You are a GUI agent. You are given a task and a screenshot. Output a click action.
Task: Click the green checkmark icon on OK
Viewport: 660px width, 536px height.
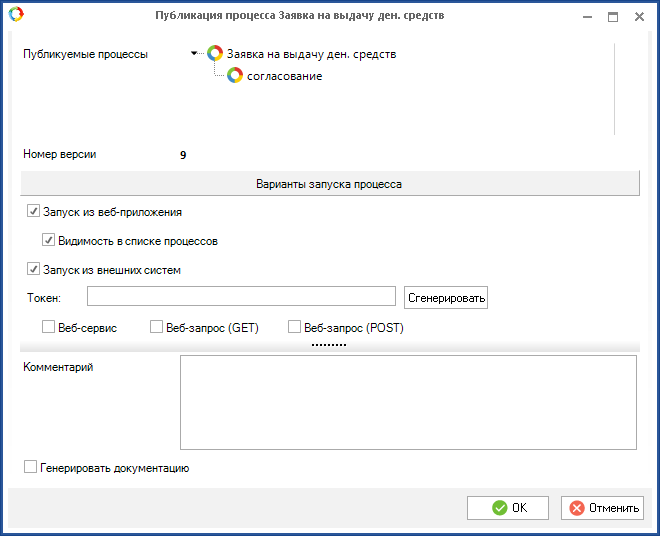tap(499, 508)
